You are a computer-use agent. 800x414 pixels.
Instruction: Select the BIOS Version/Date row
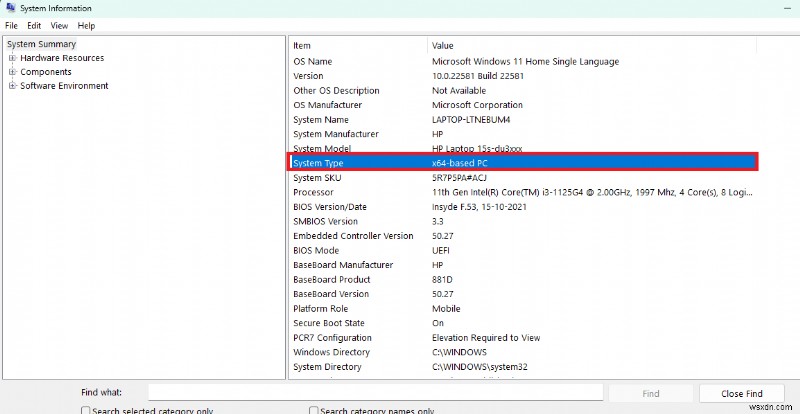(x=522, y=207)
